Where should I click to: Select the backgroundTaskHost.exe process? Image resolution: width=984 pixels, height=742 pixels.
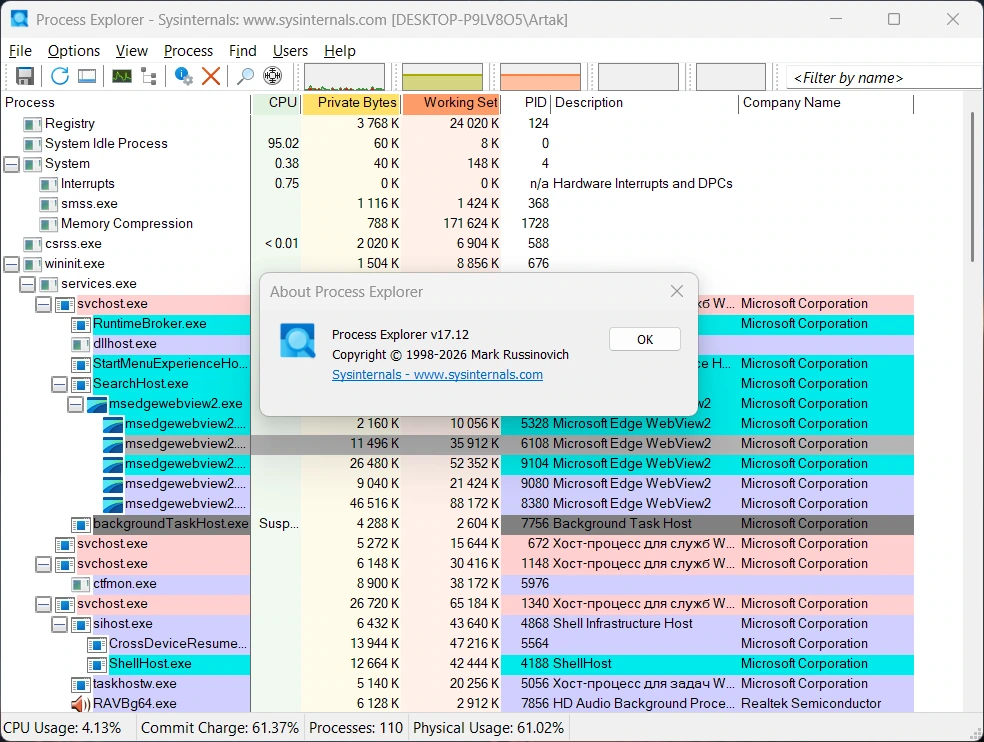pos(457,524)
